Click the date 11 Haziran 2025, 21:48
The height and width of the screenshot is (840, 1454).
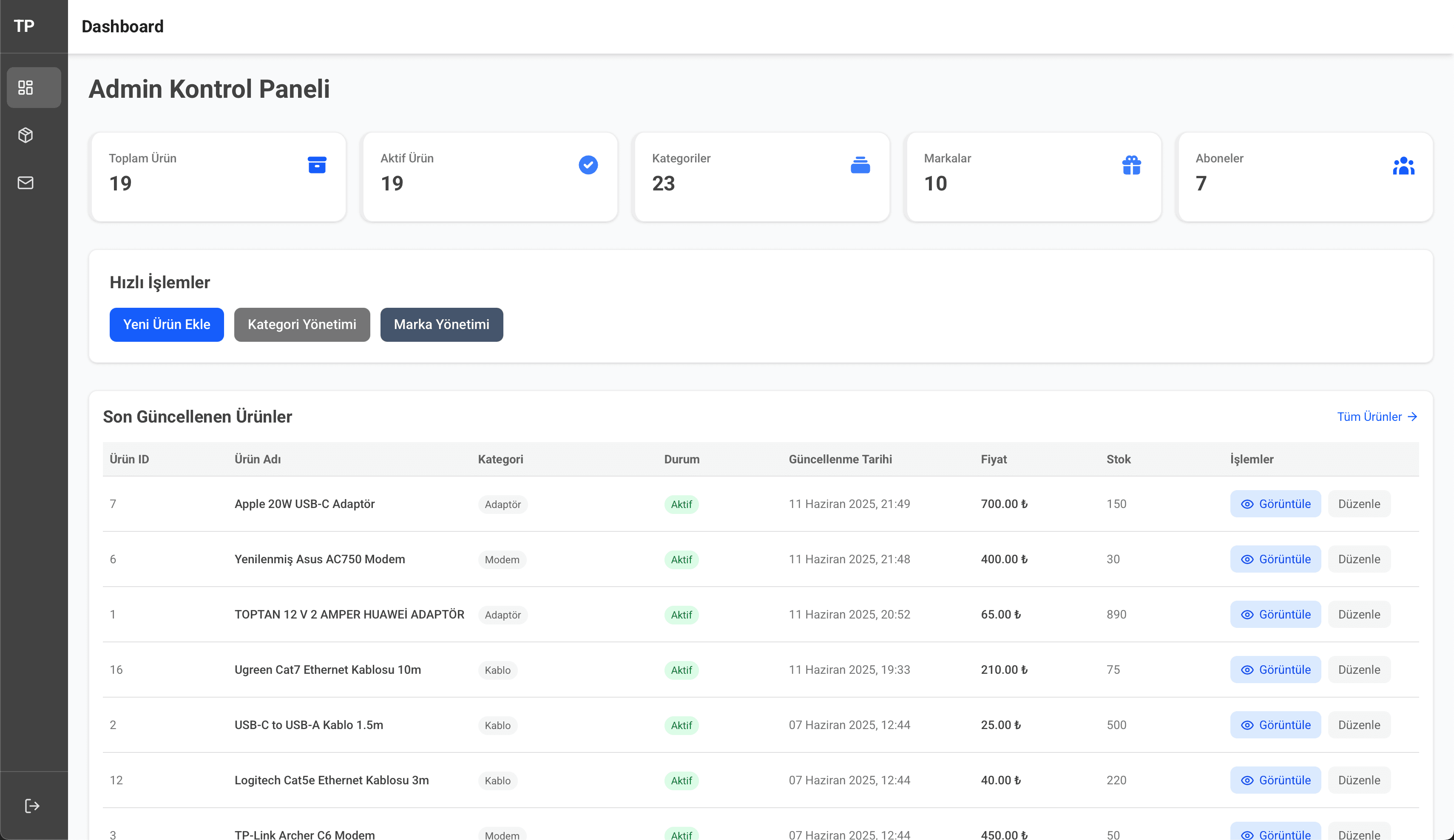[849, 559]
